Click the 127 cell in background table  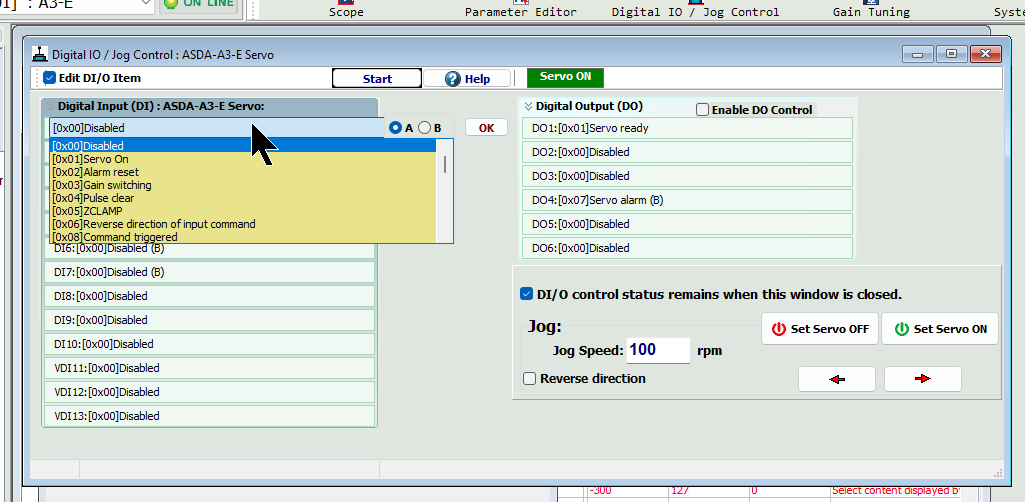click(708, 491)
